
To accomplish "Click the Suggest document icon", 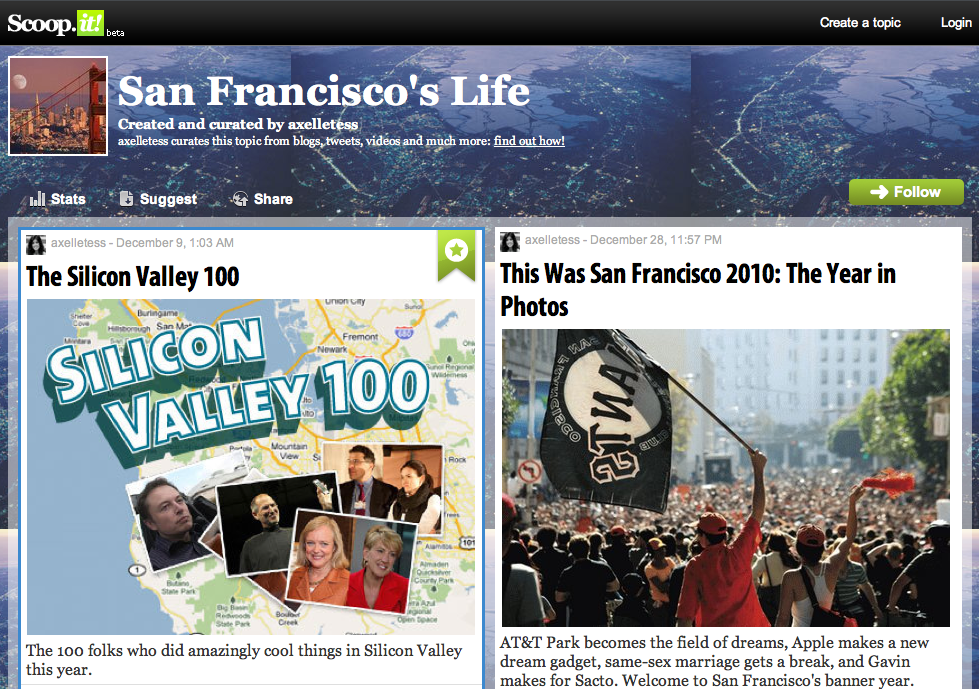I will tap(126, 198).
